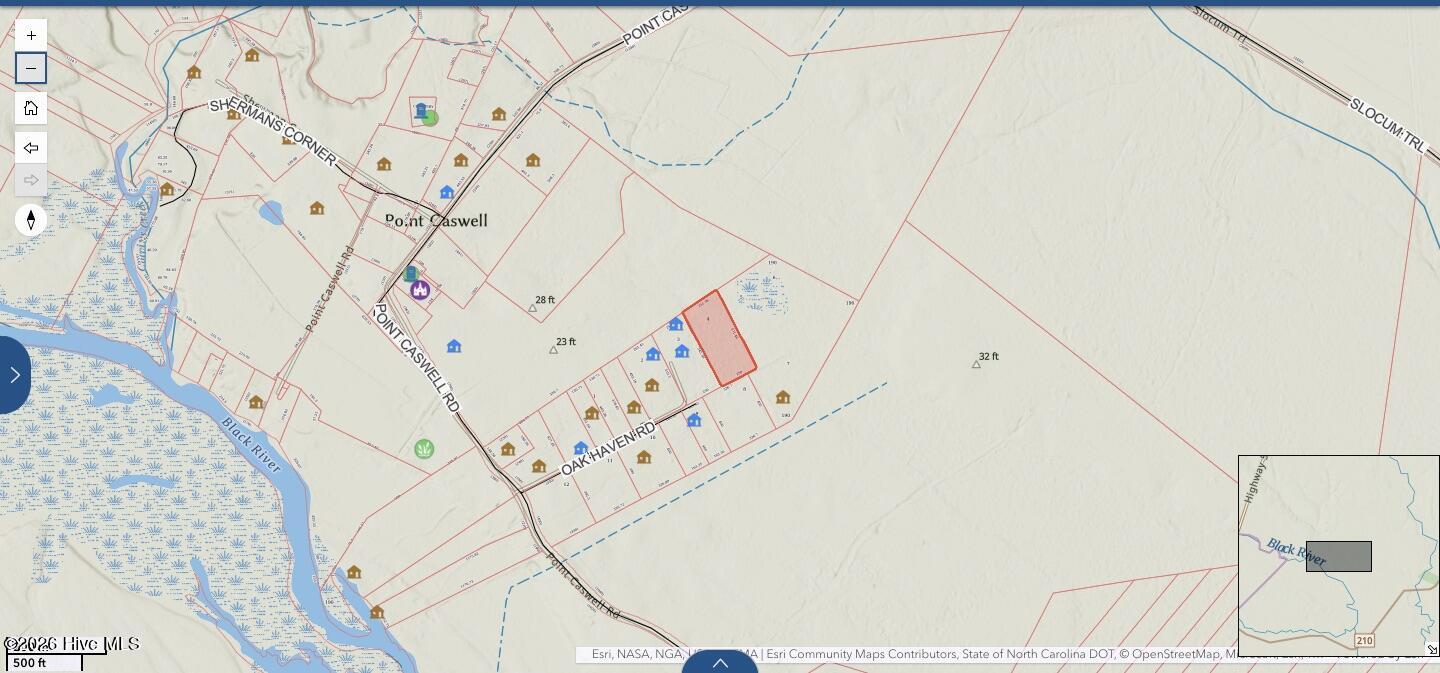Click the blue building icon above the church
The width and height of the screenshot is (1440, 673).
[410, 273]
